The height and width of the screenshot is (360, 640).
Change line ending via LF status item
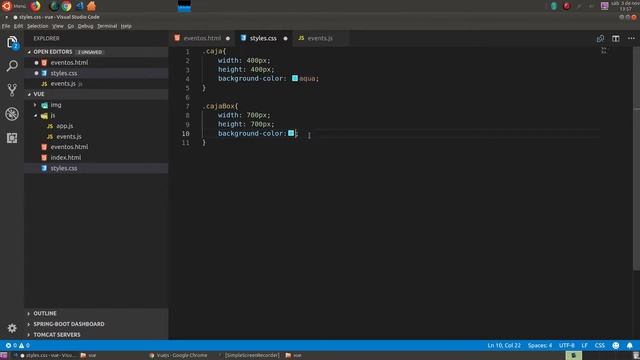tap(584, 345)
